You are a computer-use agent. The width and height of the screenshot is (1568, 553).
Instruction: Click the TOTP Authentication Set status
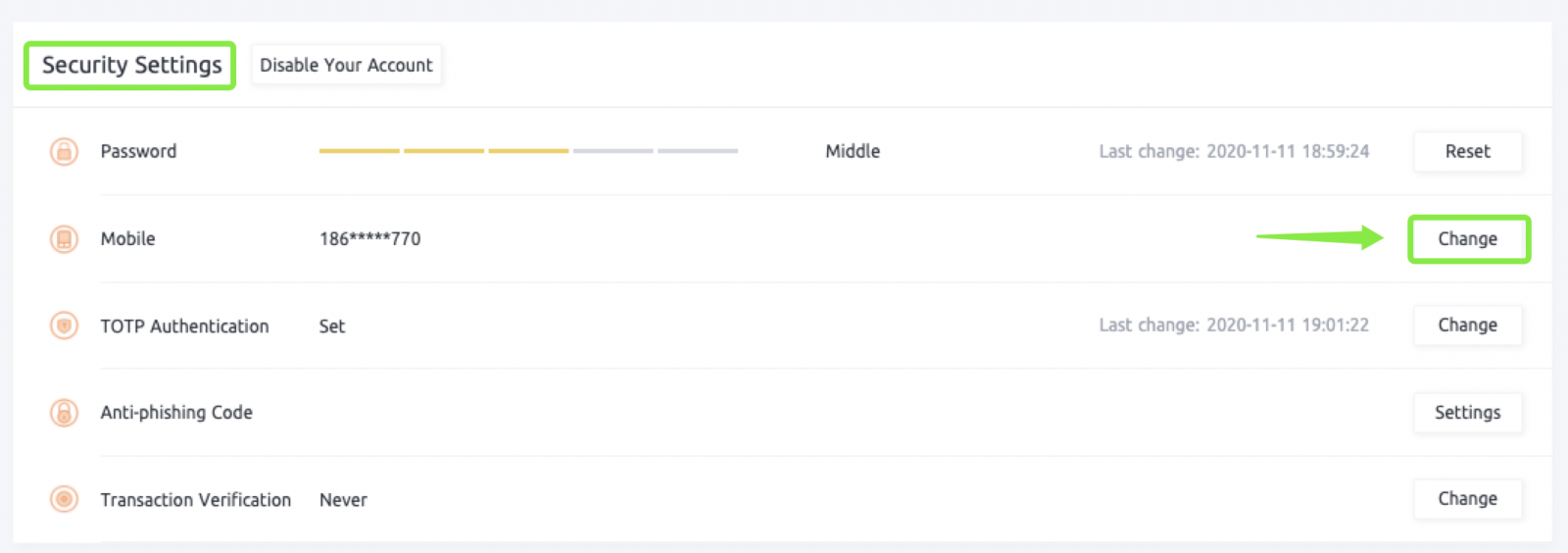pos(332,327)
